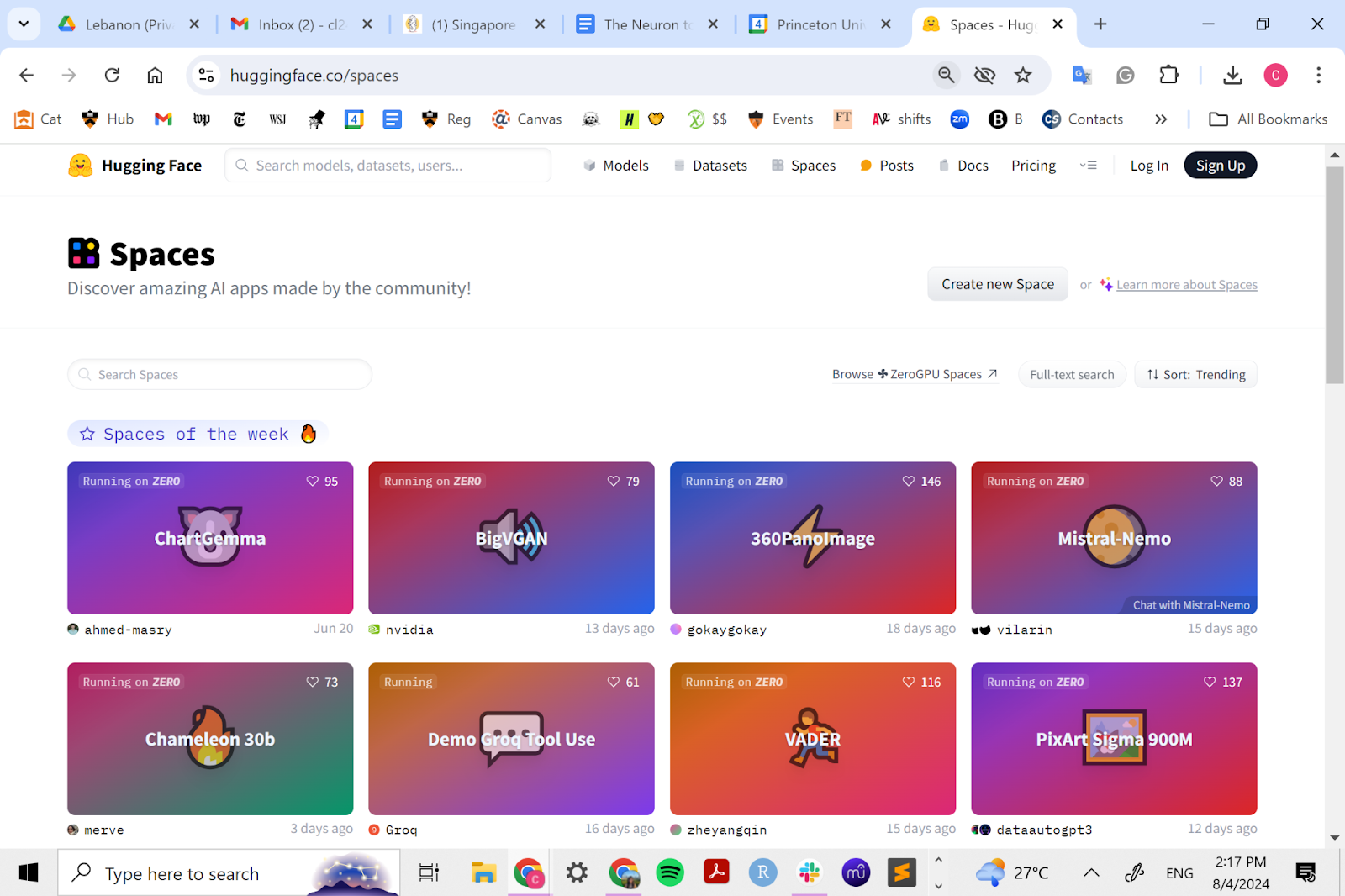Like the ChartGemma space heart icon

pyautogui.click(x=313, y=482)
